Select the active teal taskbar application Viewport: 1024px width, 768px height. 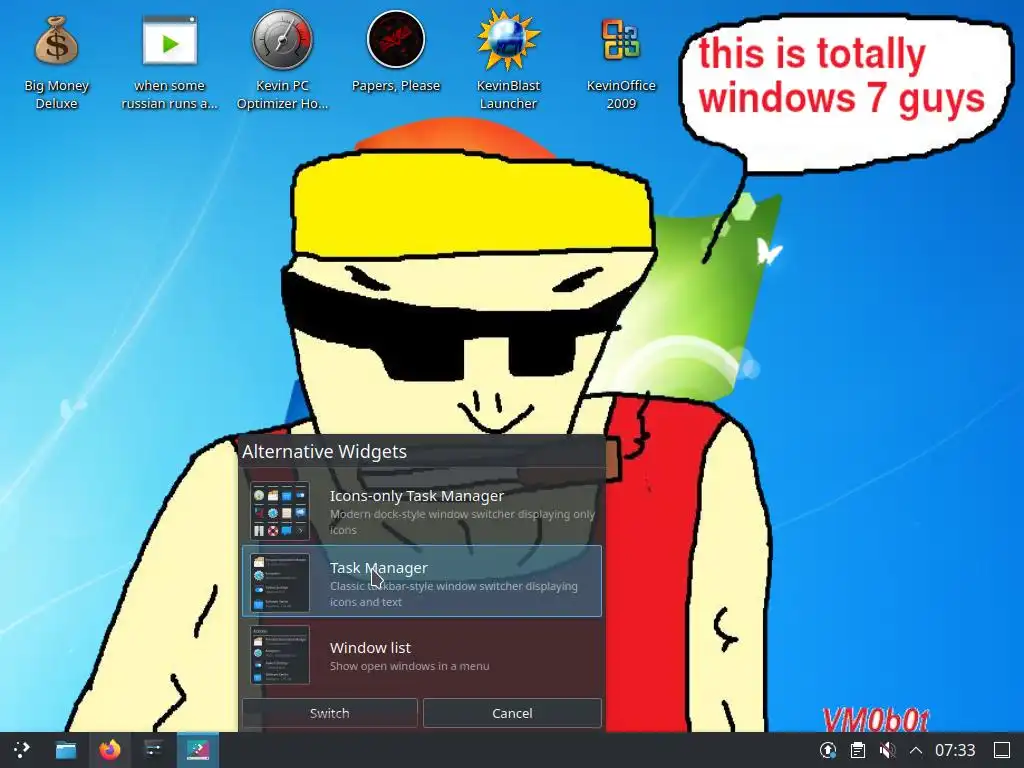point(198,750)
